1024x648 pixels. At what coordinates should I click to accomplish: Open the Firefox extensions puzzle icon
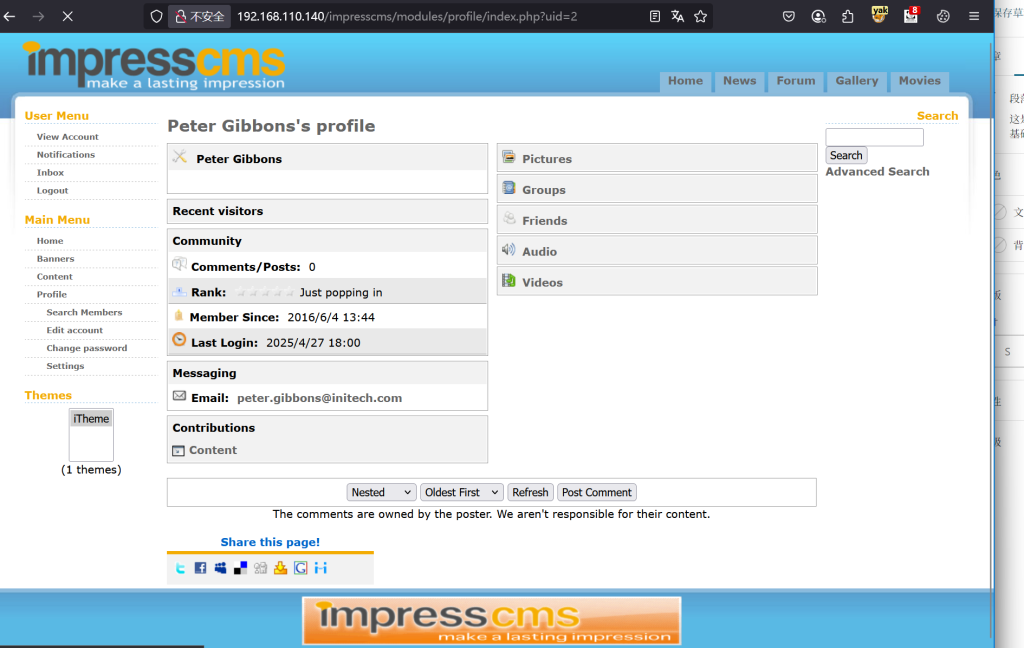pyautogui.click(x=848, y=17)
